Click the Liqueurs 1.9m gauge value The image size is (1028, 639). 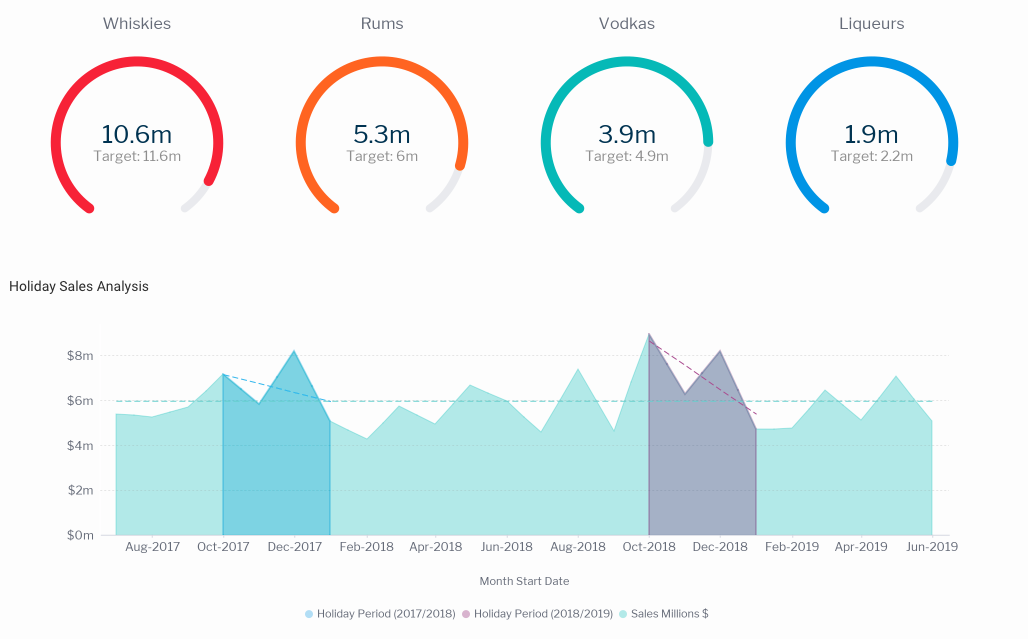[x=872, y=134]
